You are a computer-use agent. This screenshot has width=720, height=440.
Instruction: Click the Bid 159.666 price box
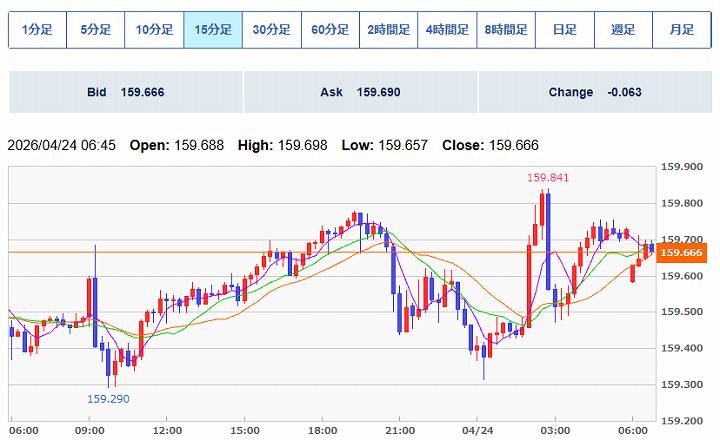click(x=125, y=92)
